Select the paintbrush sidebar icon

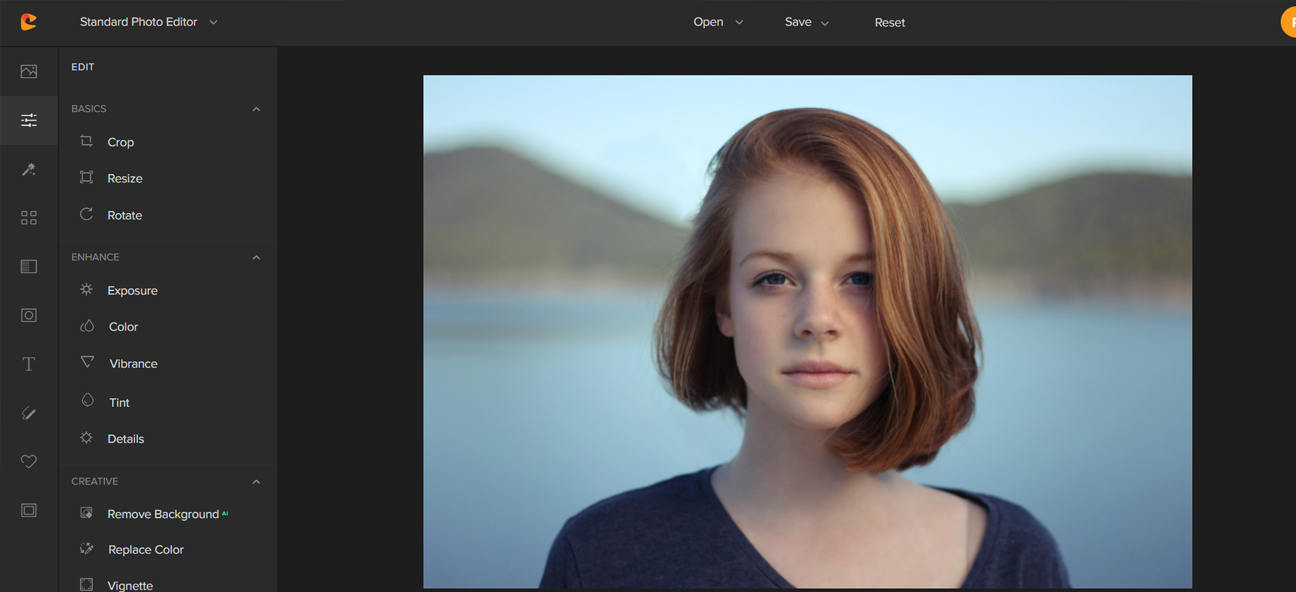click(29, 413)
